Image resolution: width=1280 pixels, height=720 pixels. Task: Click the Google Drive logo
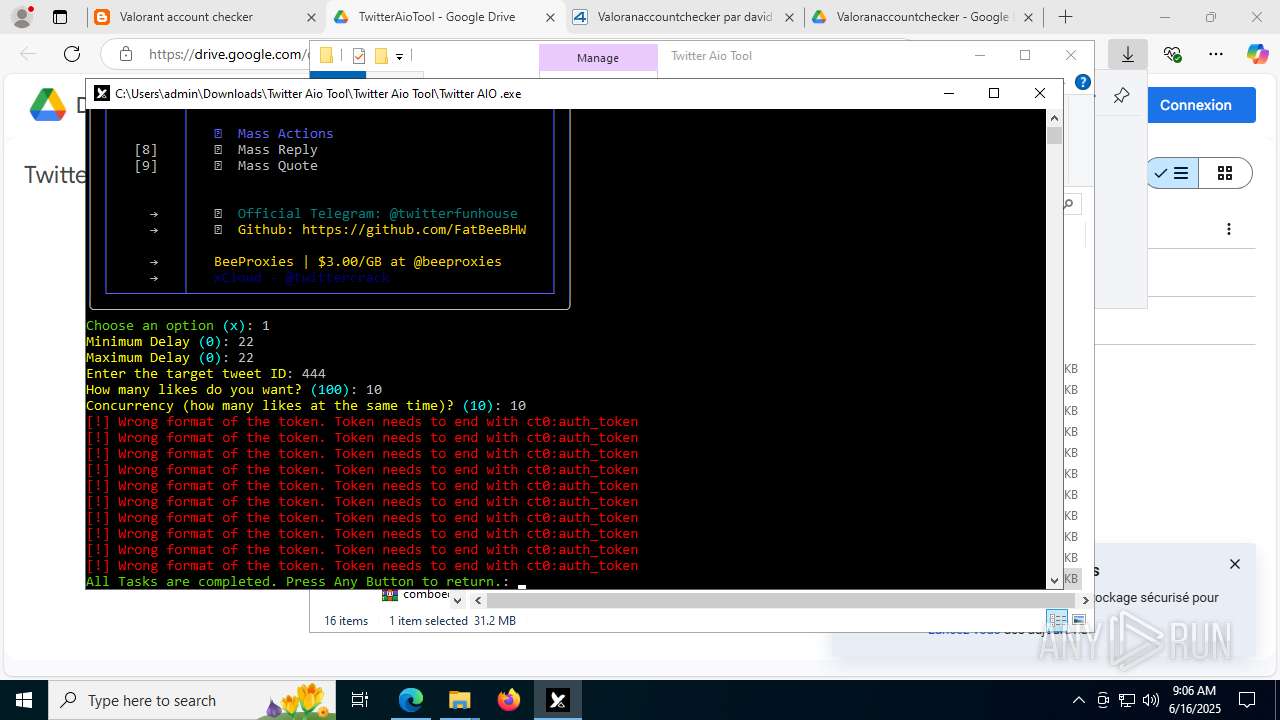[48, 104]
